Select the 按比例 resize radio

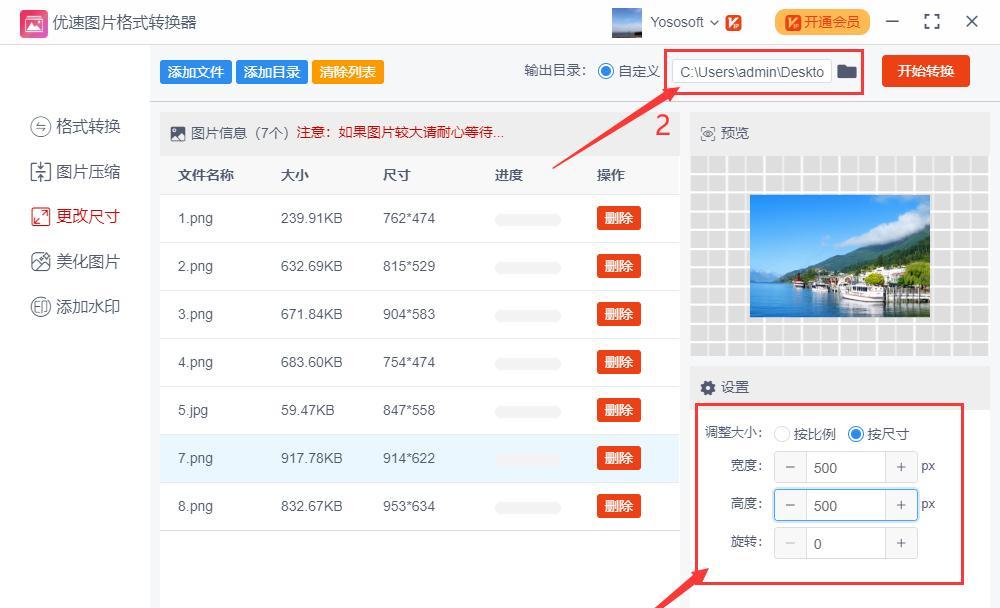tap(782, 434)
